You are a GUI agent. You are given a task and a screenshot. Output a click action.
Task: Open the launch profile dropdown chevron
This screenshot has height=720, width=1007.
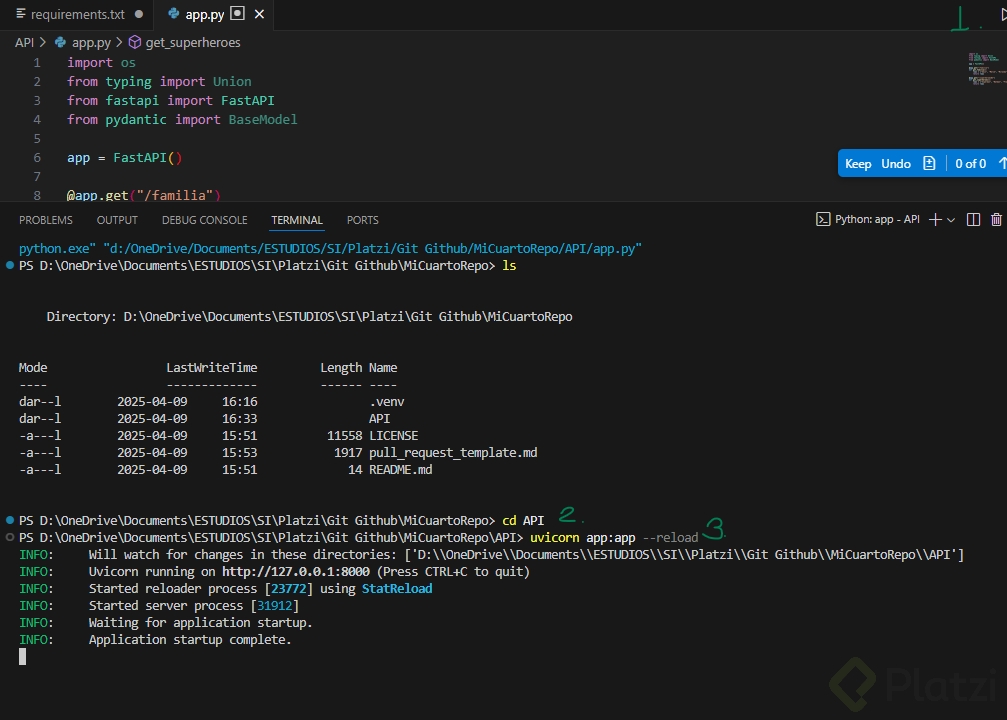(x=951, y=220)
